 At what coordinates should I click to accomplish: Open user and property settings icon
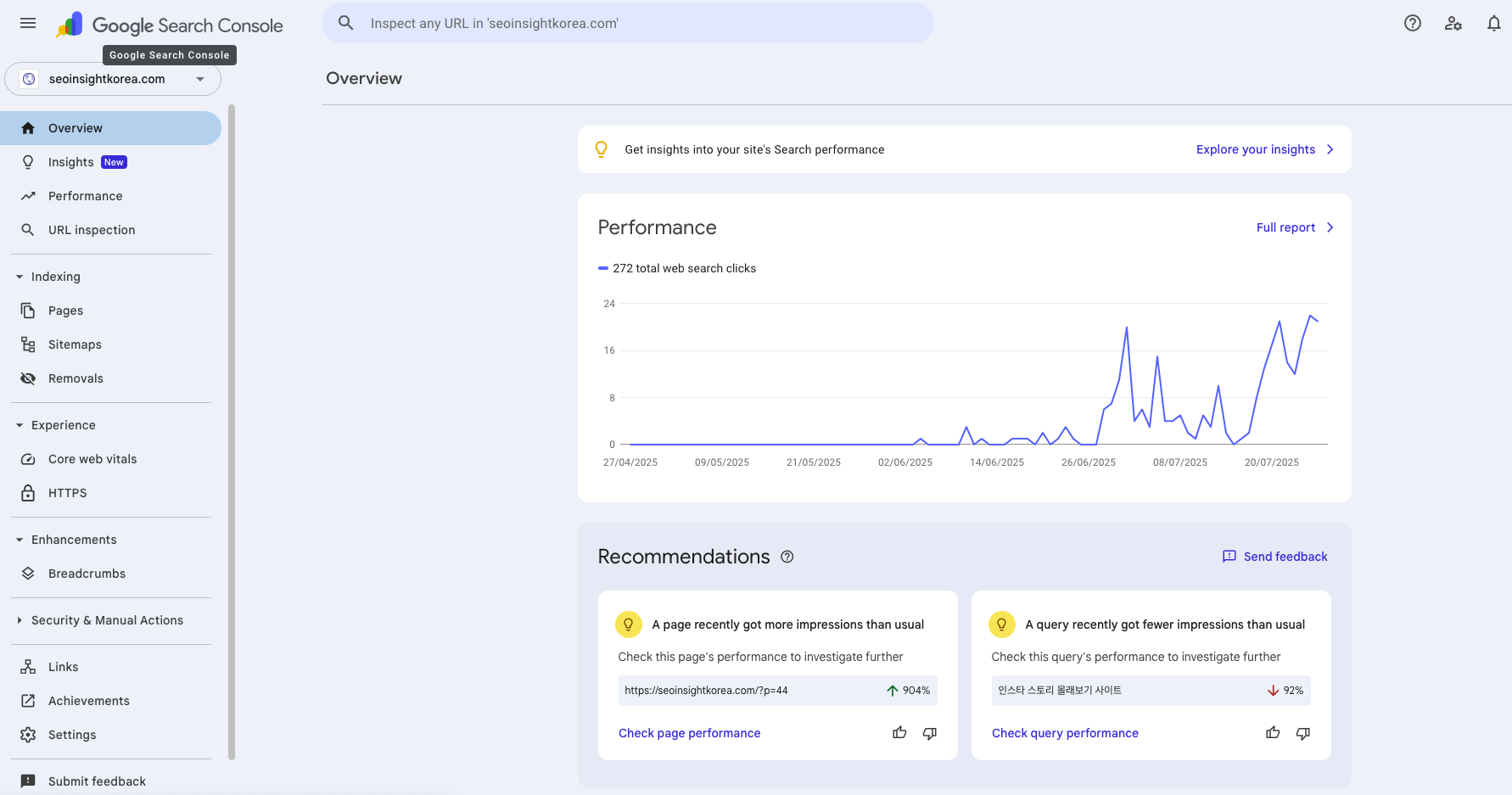1453,23
